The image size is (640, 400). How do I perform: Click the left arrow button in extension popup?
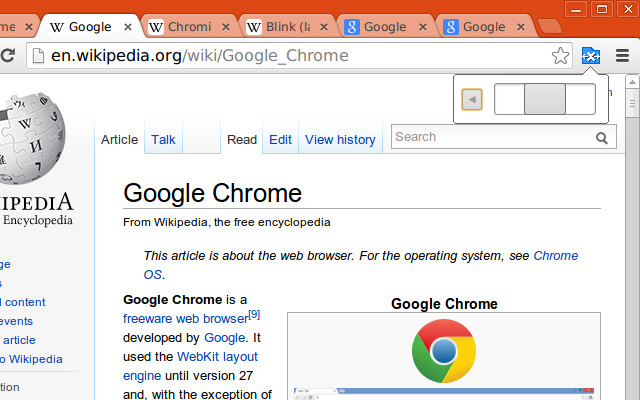(x=472, y=99)
